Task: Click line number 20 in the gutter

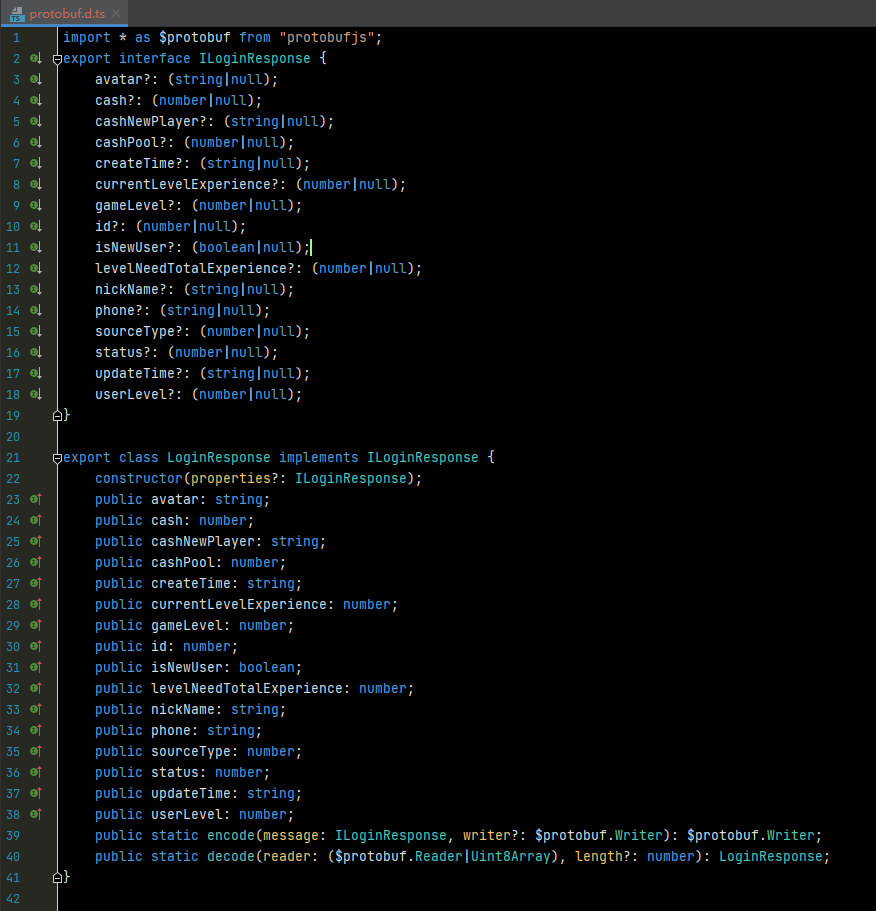Action: pyautogui.click(x=13, y=436)
